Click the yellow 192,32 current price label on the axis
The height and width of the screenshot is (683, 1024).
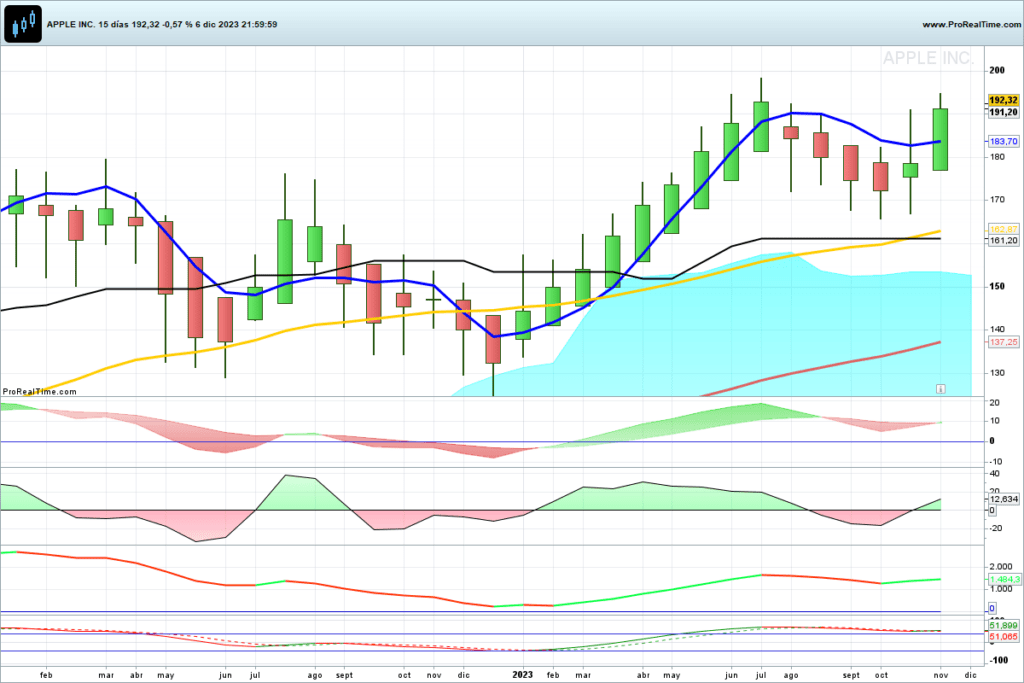point(1003,100)
